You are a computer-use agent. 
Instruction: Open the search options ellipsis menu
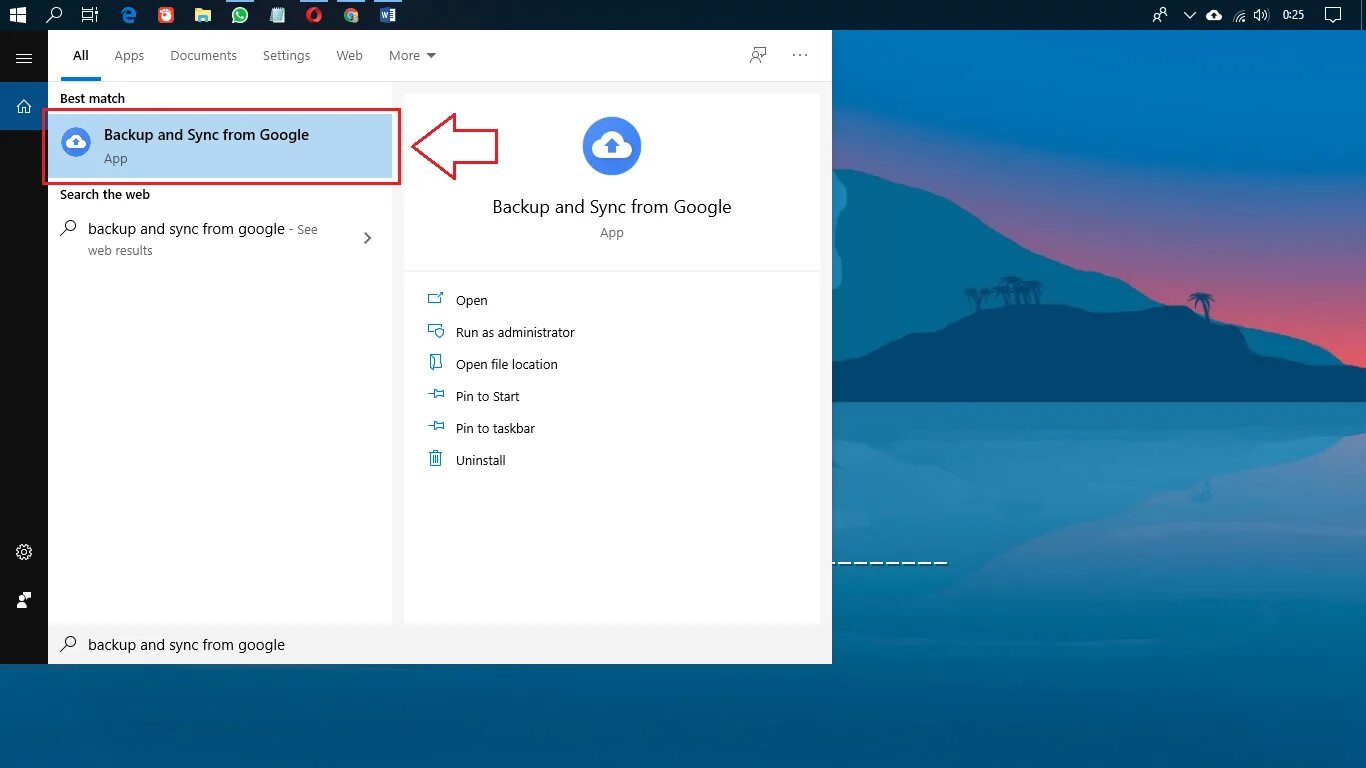coord(800,55)
